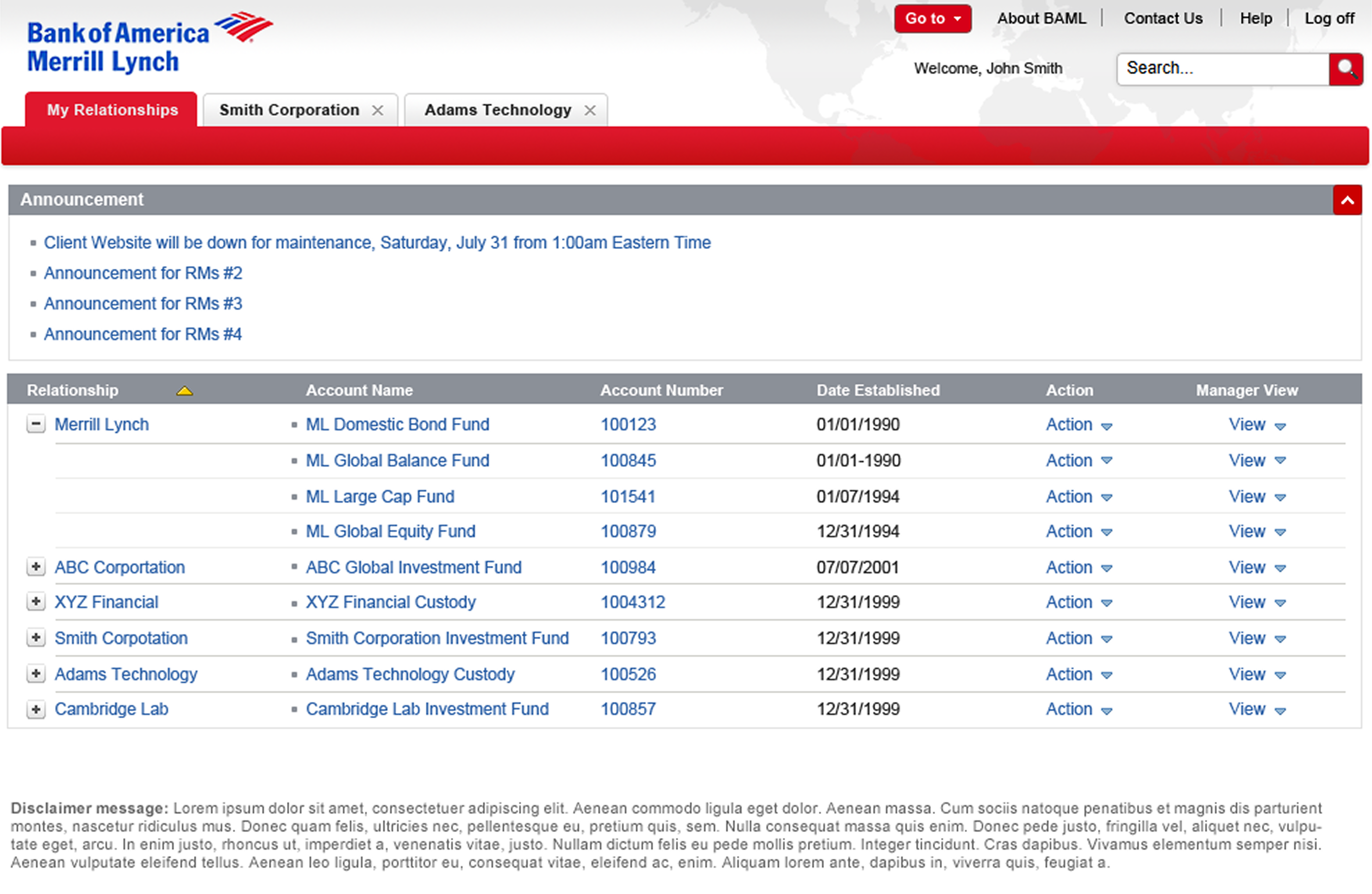
Task: Click the red search magnifier icon
Action: [x=1346, y=69]
